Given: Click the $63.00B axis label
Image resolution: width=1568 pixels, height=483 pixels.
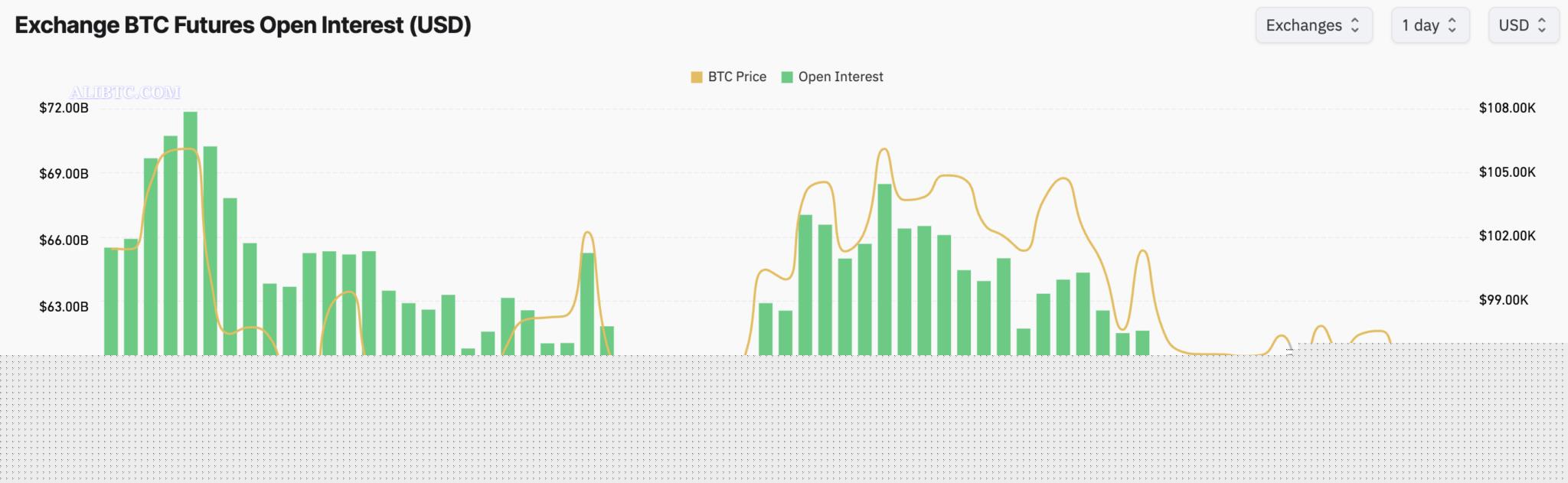Looking at the screenshot, I should (x=64, y=305).
